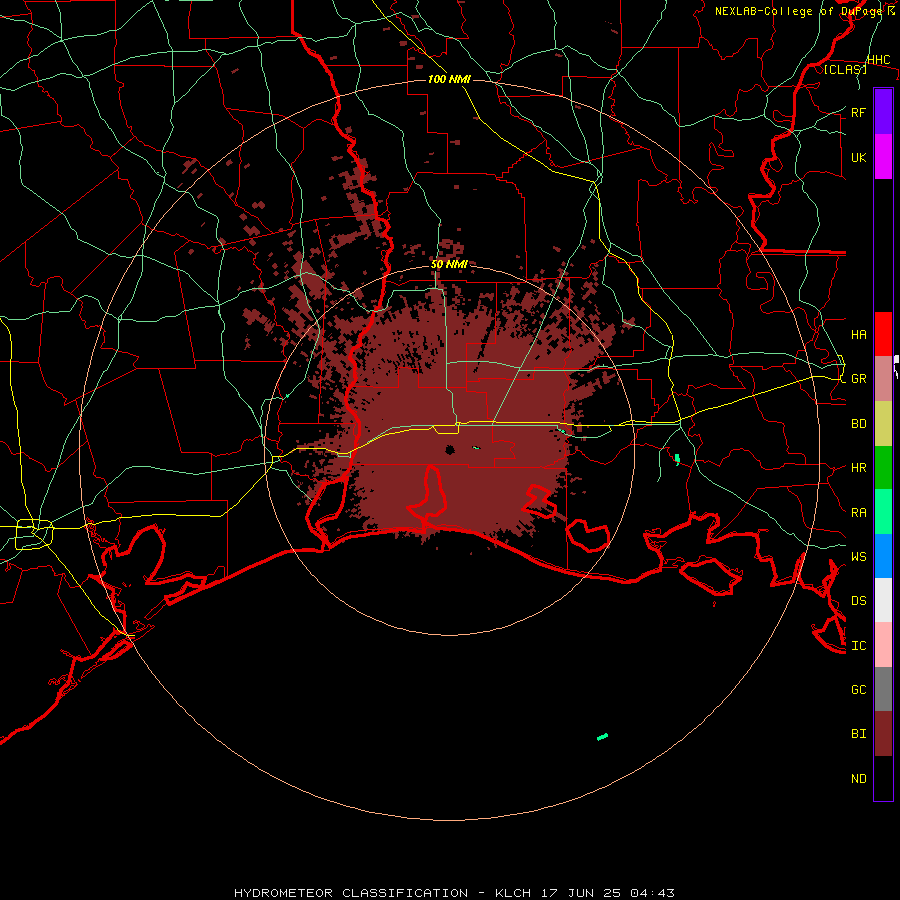Click the GC gray legend color swatch
900x900 pixels.
[x=883, y=689]
